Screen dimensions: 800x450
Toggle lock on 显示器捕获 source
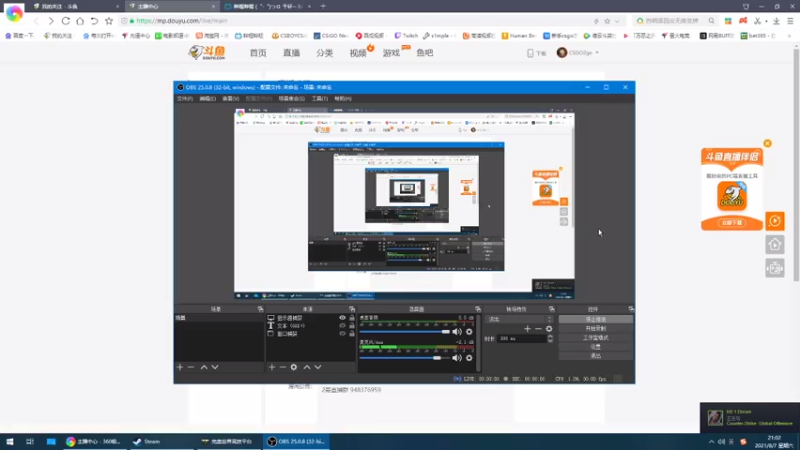tap(352, 318)
